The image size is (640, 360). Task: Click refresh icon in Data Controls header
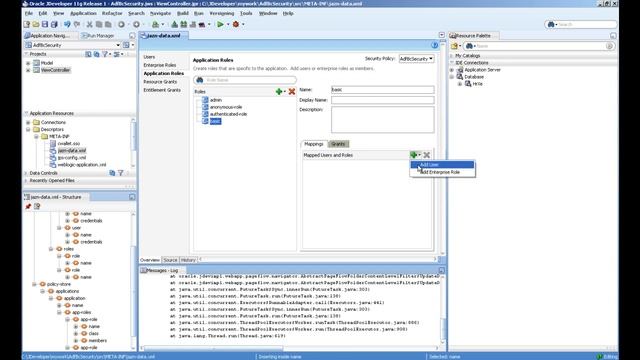coord(112,173)
